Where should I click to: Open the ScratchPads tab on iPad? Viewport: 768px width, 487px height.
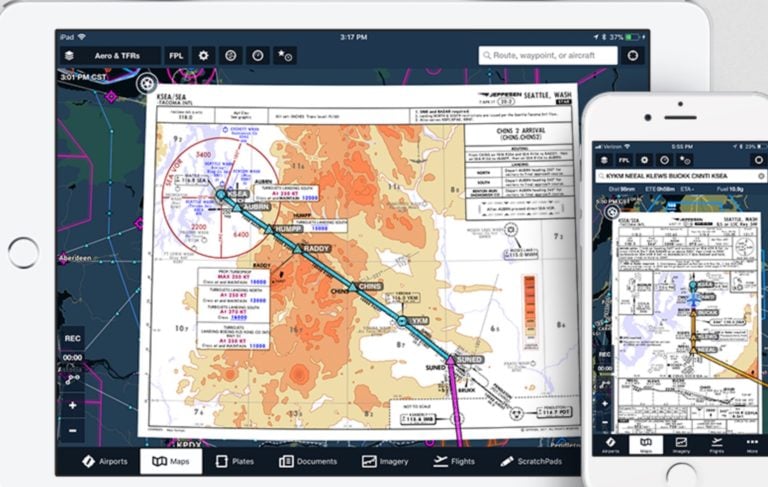tap(531, 461)
